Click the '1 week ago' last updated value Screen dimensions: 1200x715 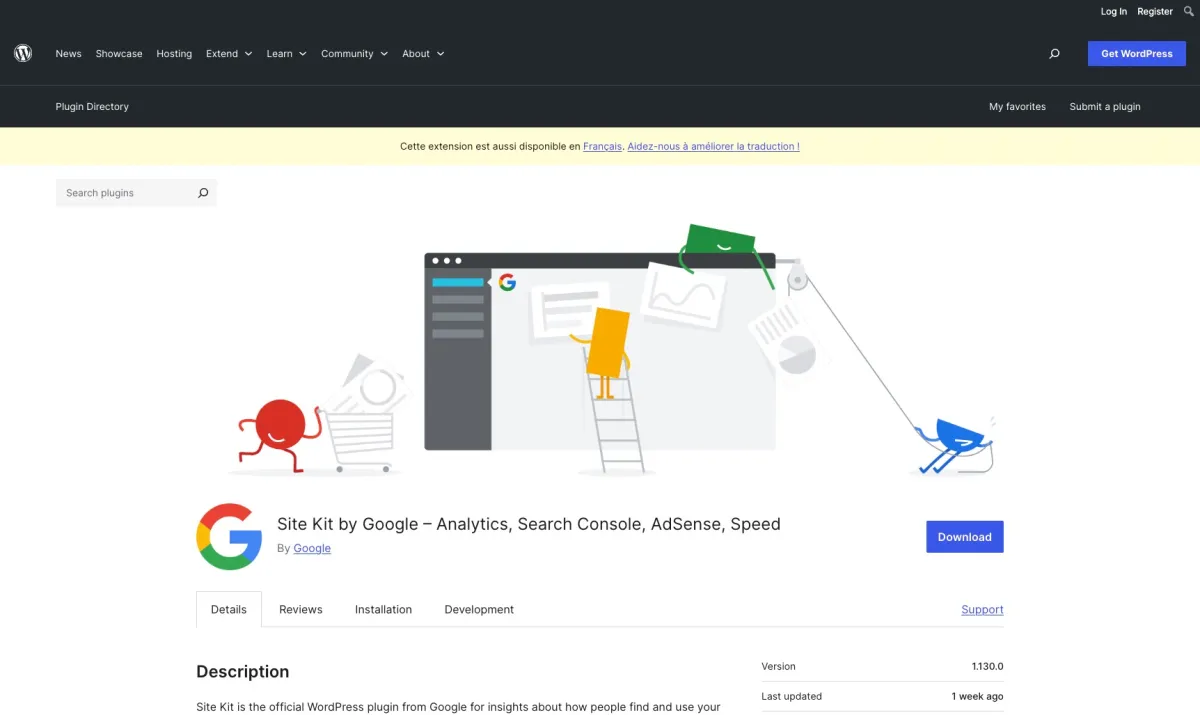[x=978, y=696]
